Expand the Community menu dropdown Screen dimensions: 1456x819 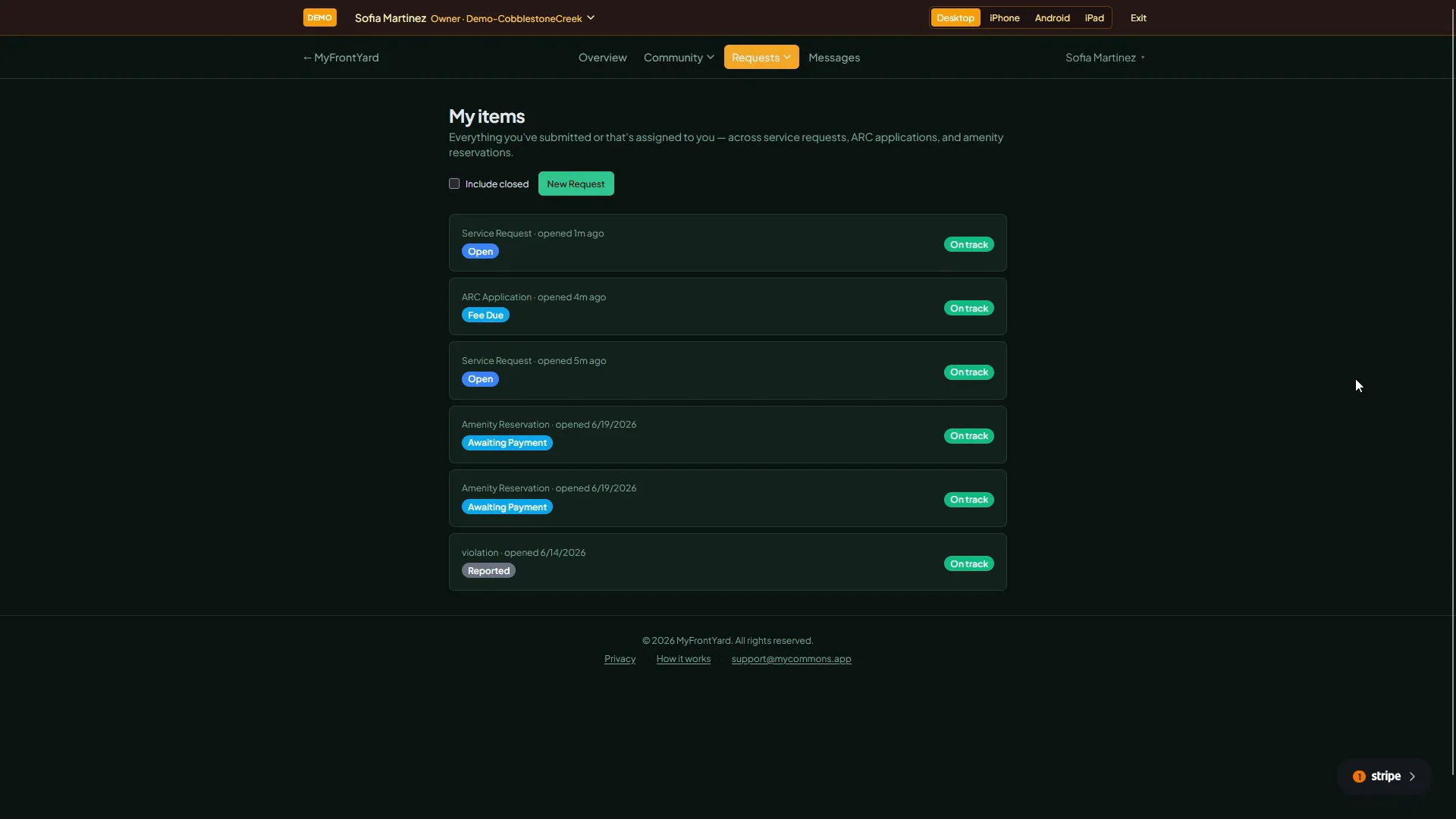(x=679, y=58)
